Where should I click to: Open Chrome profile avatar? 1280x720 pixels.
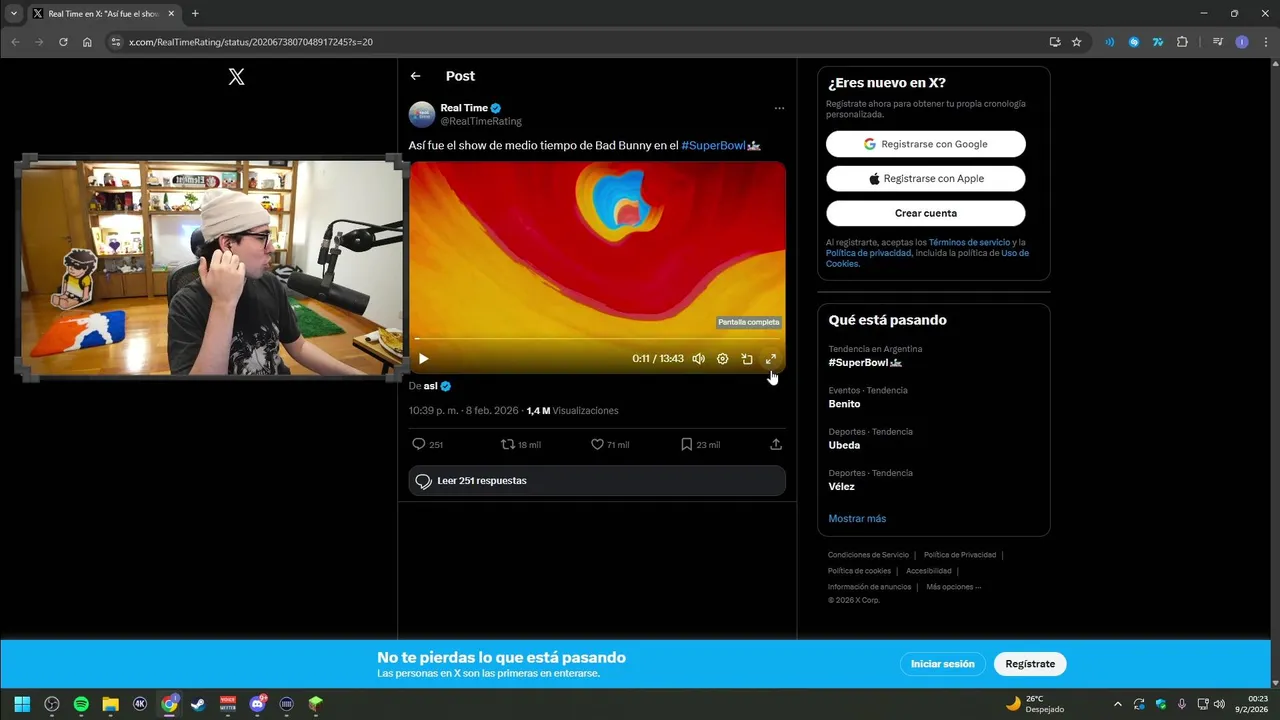tap(1242, 42)
